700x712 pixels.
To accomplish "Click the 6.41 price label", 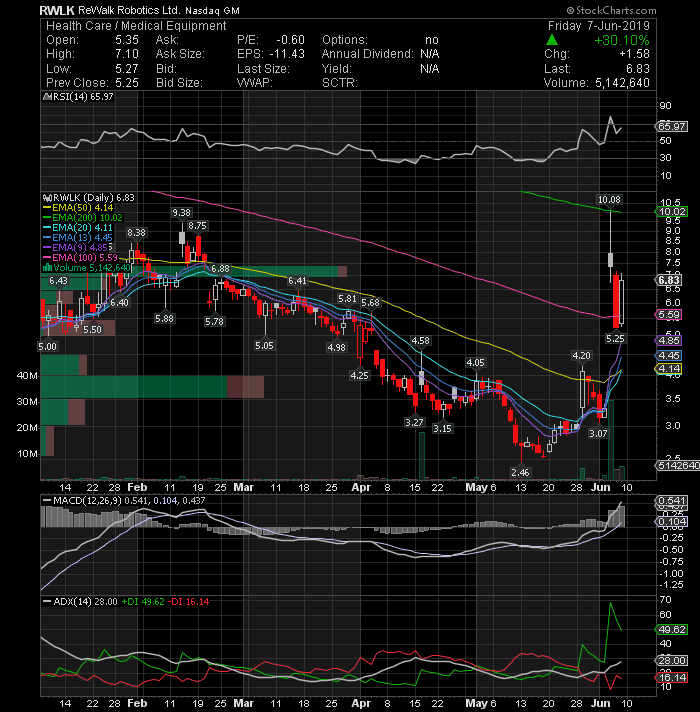I will (x=297, y=281).
